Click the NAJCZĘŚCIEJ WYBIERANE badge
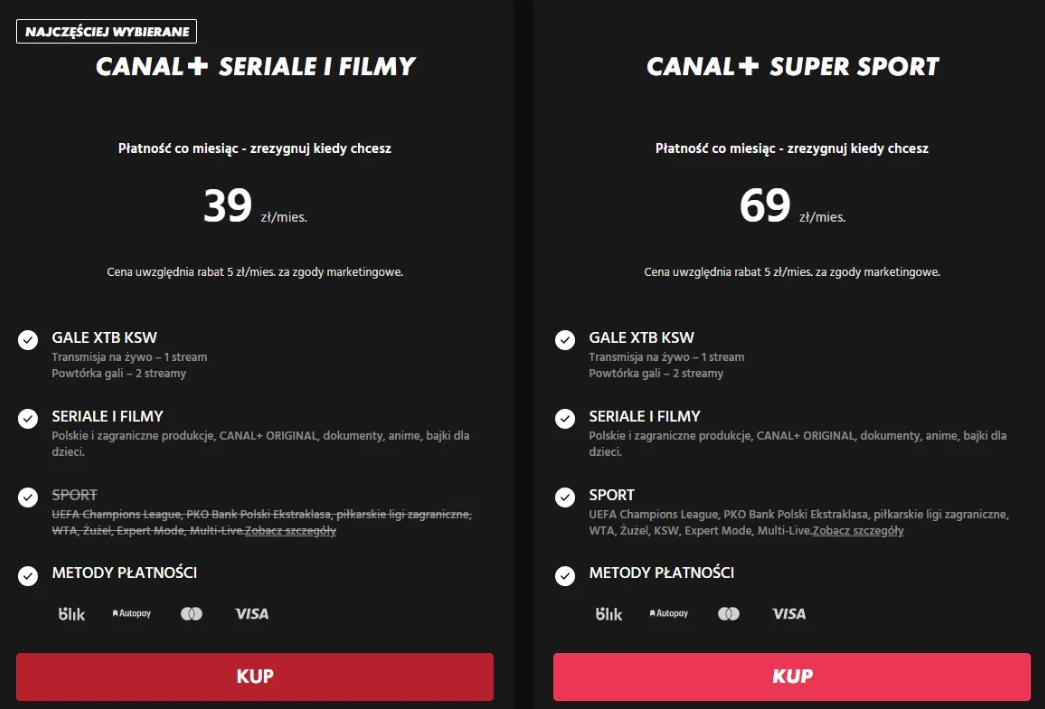The image size is (1045, 709). 106,32
